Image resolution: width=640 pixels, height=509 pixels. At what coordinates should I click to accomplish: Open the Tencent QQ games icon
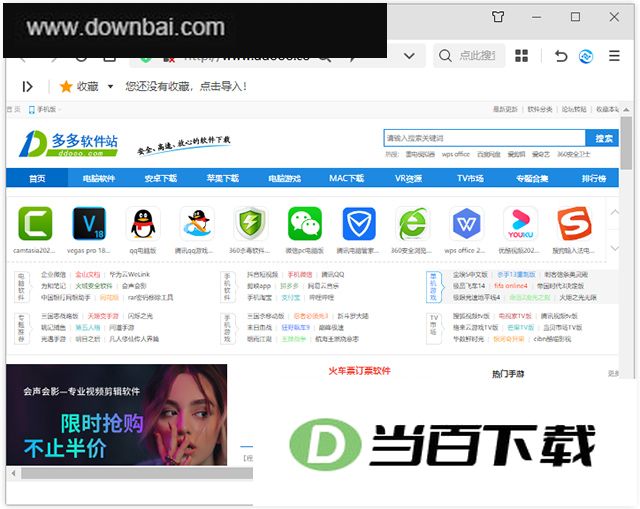197,224
